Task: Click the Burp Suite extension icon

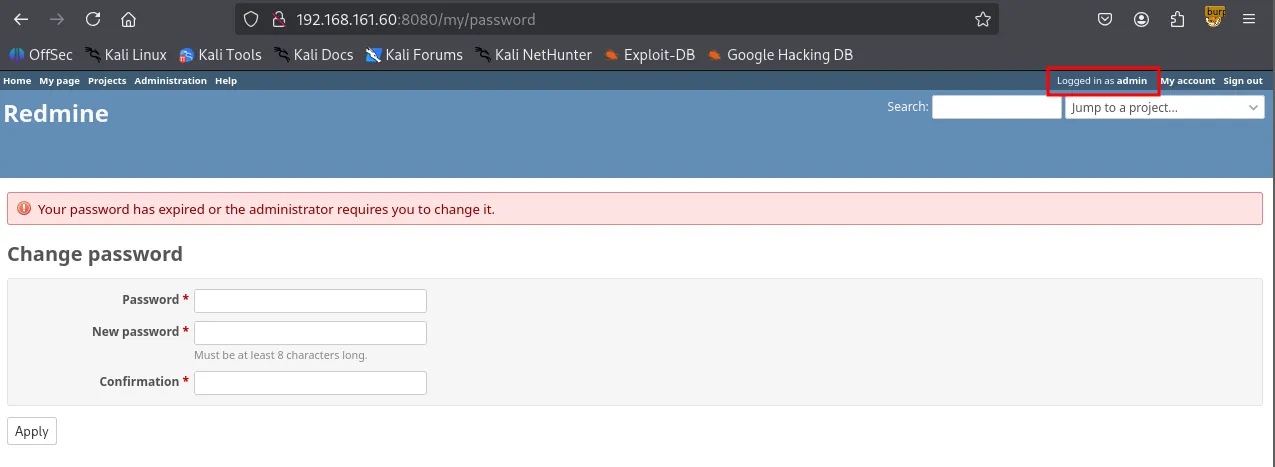Action: tap(1214, 17)
